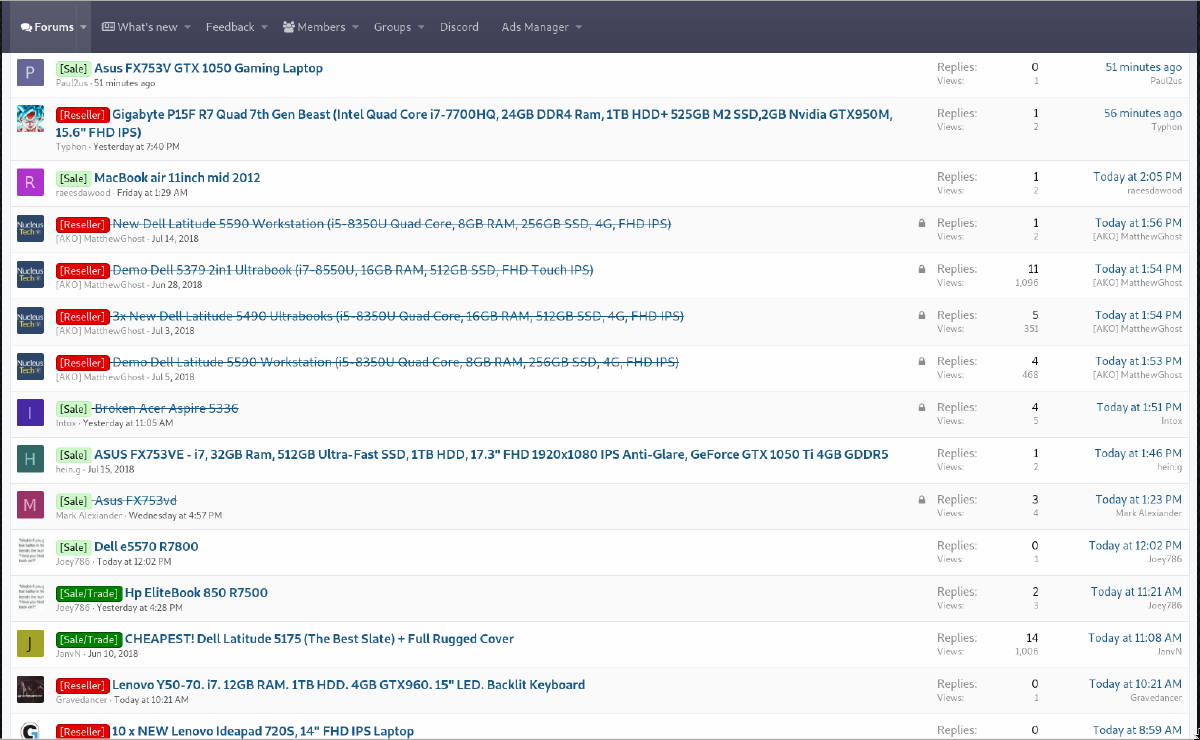Open thread Asus FX753vd
This screenshot has width=1200, height=740.
(x=135, y=500)
